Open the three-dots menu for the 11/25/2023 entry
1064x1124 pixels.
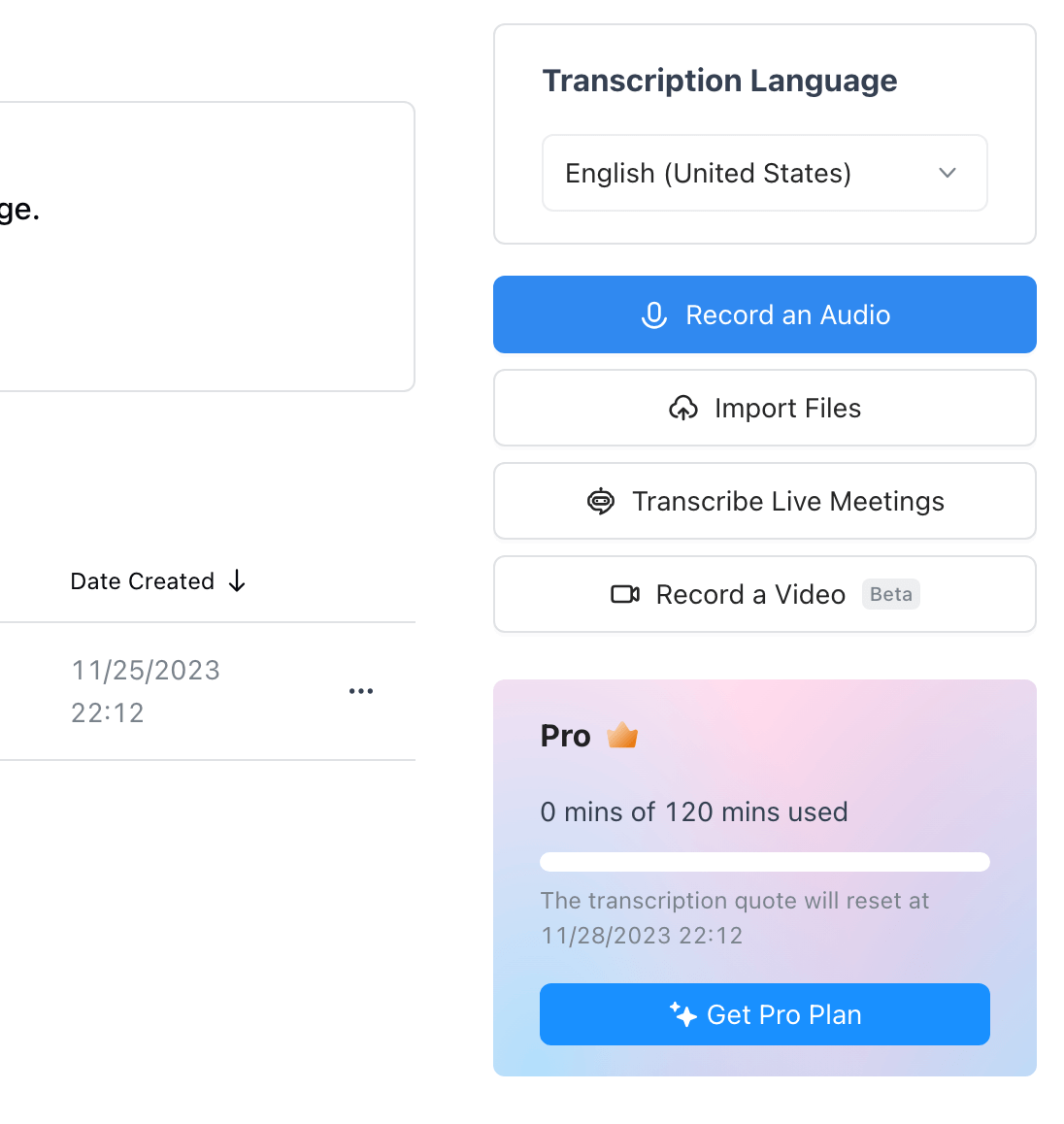click(x=360, y=691)
